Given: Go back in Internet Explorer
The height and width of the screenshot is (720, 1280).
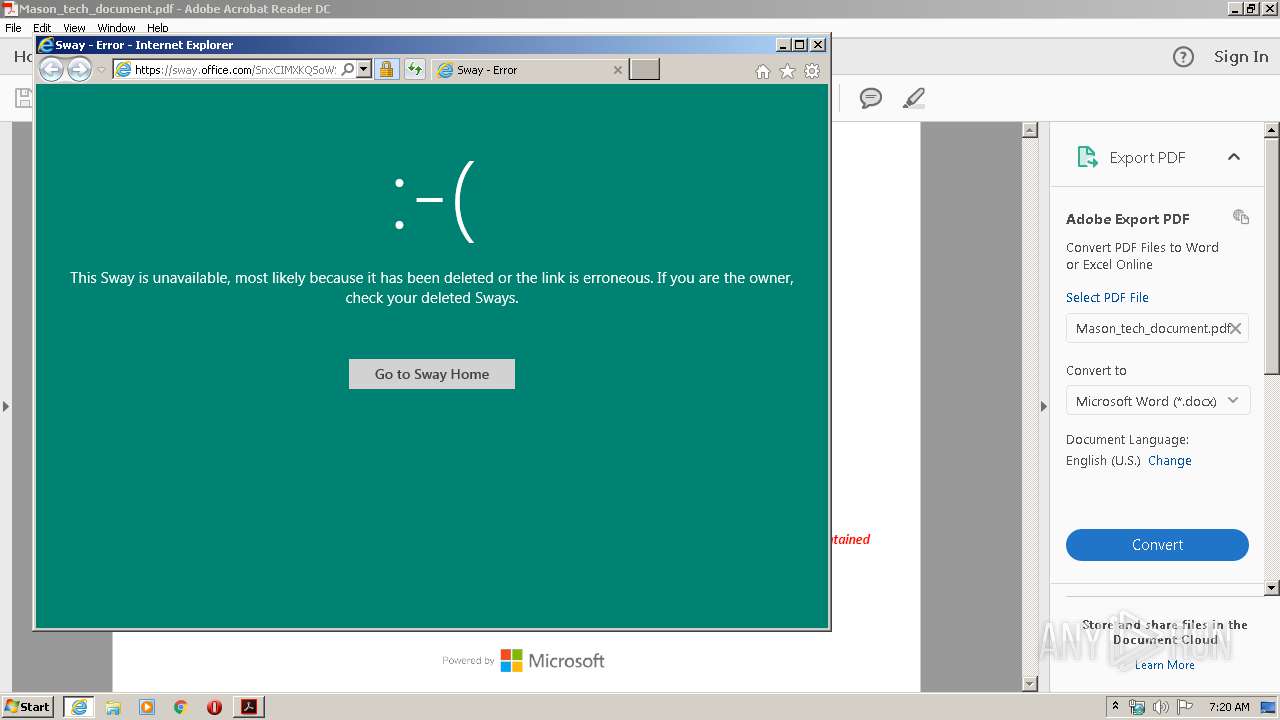Looking at the screenshot, I should click(x=51, y=69).
